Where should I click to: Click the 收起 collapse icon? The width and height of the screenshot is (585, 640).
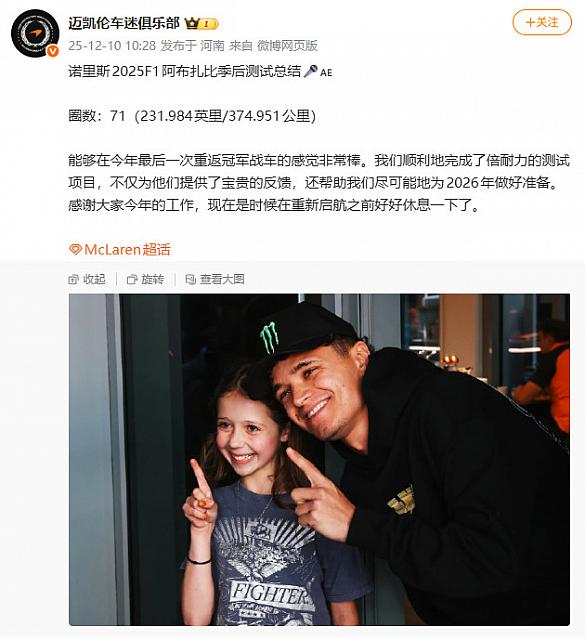73,280
